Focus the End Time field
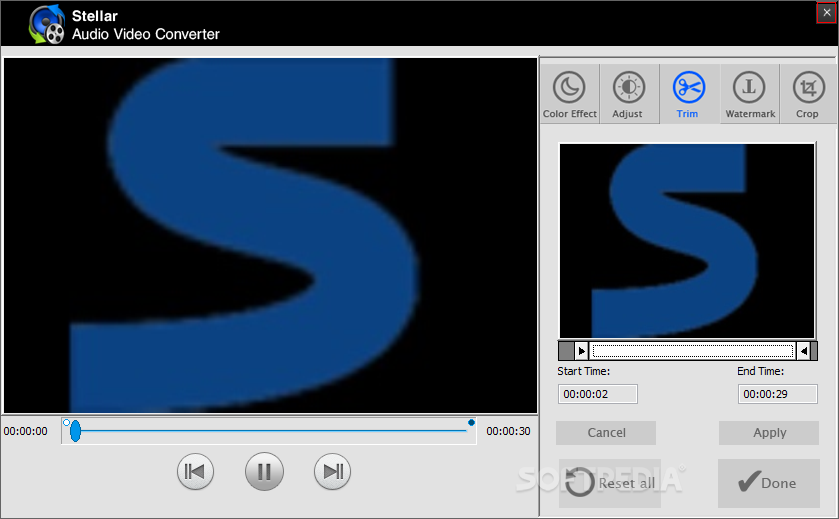Viewport: 839px width, 519px height. point(777,394)
